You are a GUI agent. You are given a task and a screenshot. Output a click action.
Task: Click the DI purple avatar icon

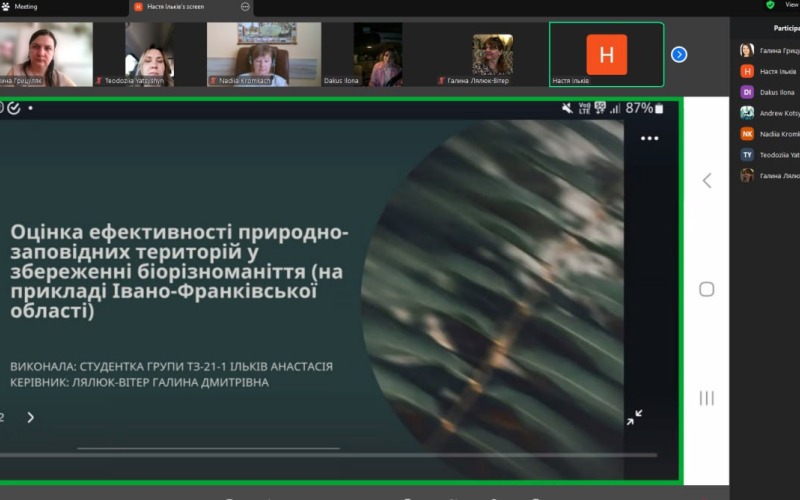[x=747, y=92]
